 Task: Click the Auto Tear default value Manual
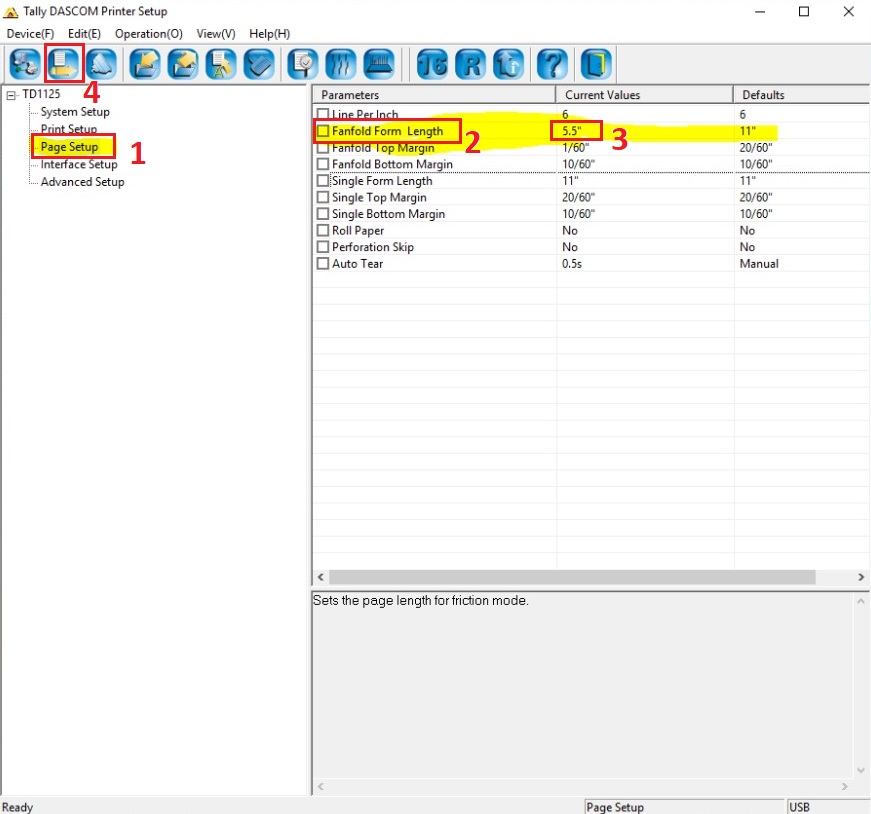[759, 264]
